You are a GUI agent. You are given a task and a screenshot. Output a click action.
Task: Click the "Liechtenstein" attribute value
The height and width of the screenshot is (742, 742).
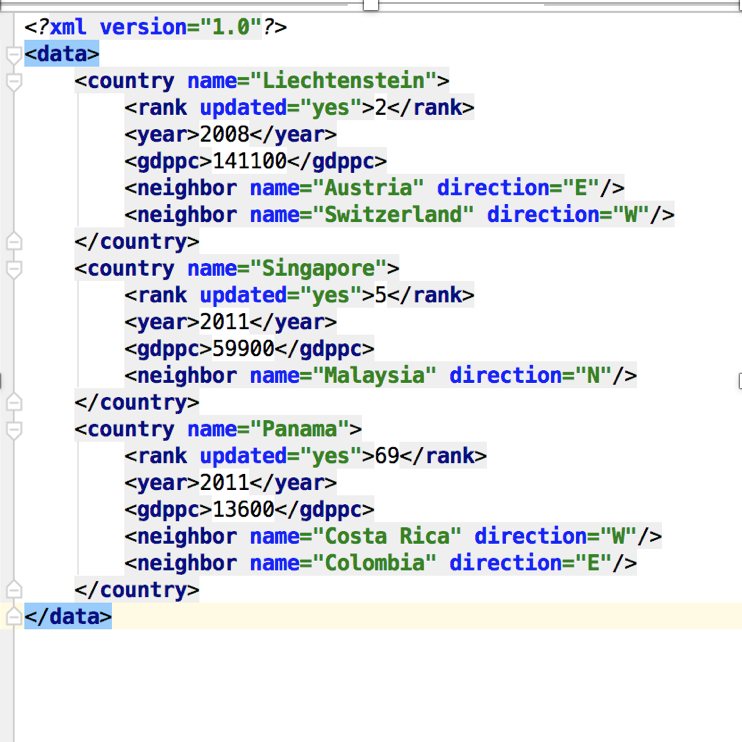[343, 80]
